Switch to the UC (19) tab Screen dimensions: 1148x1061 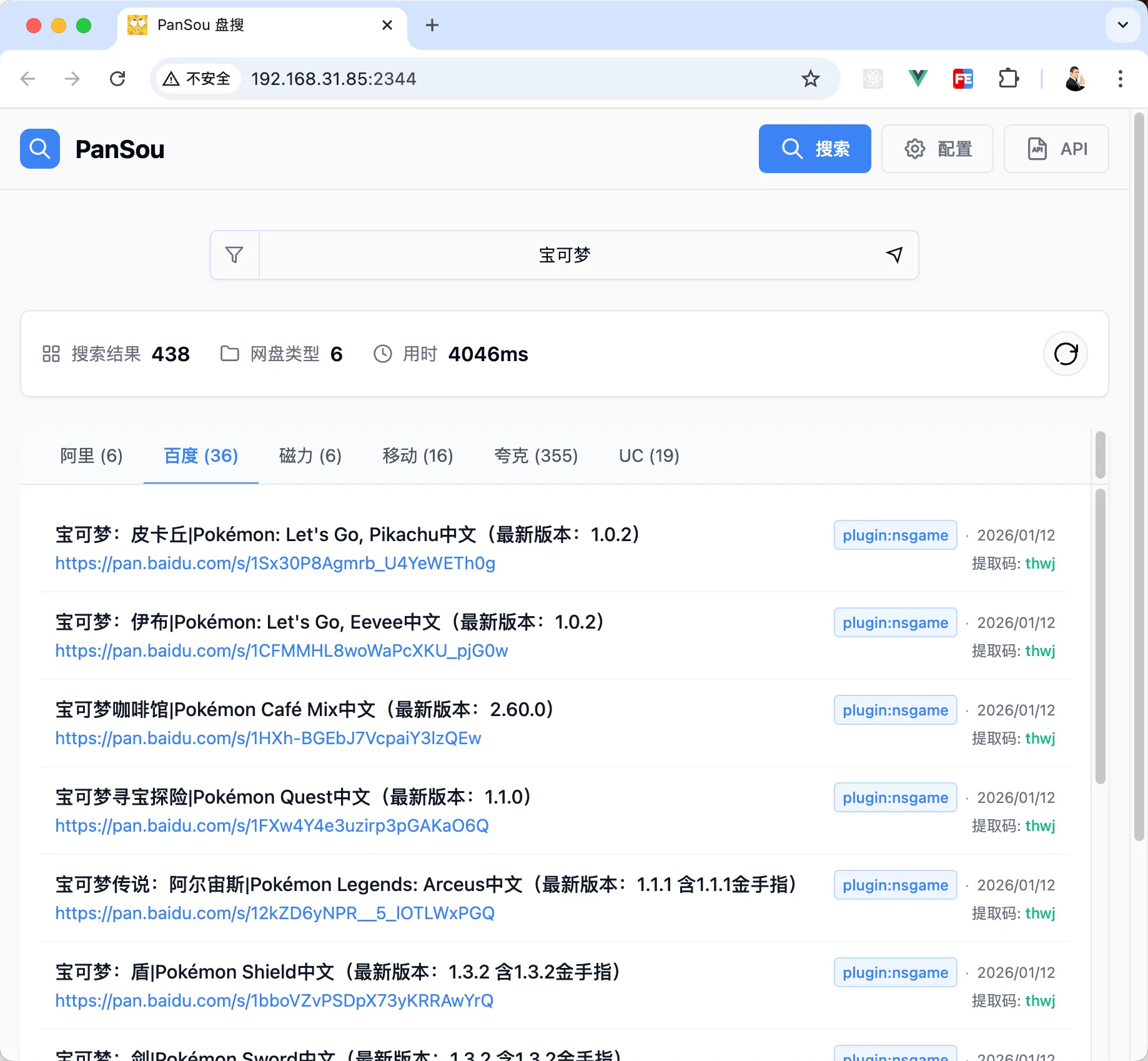click(649, 456)
